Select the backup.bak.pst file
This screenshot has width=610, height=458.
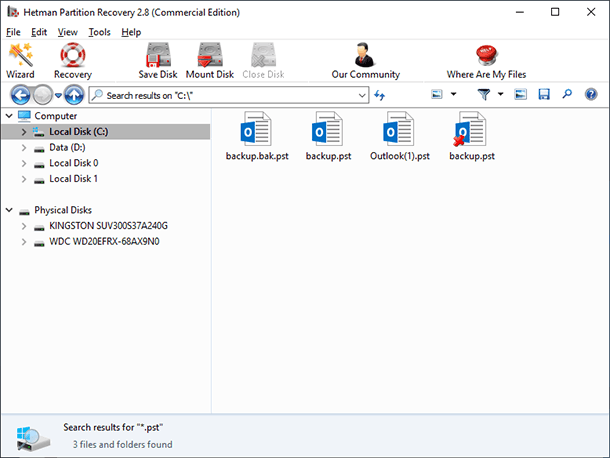(257, 136)
